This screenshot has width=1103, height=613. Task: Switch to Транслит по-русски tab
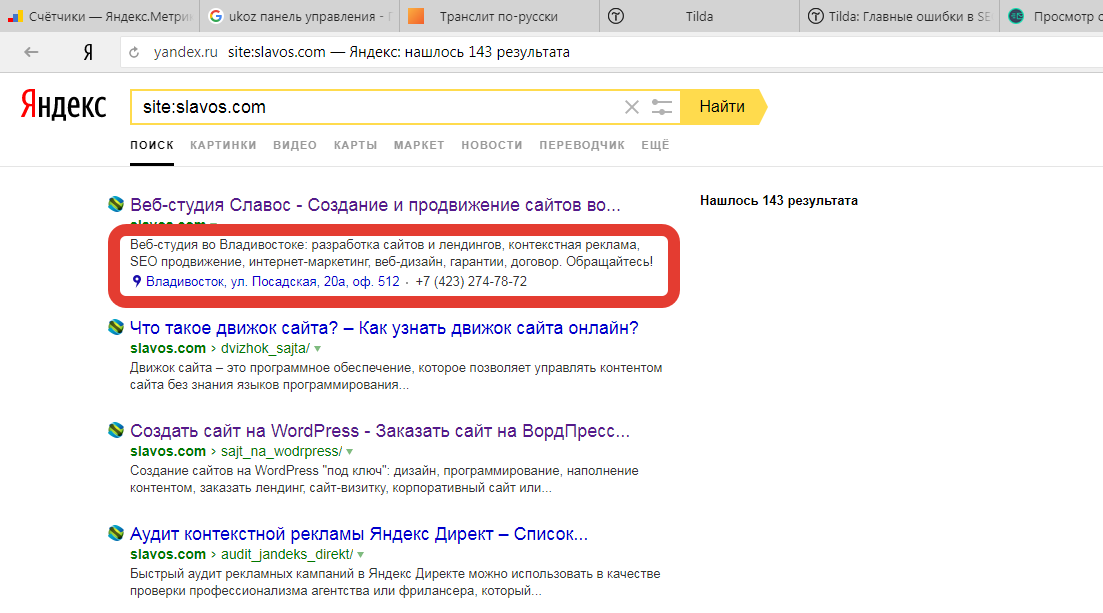(x=499, y=16)
